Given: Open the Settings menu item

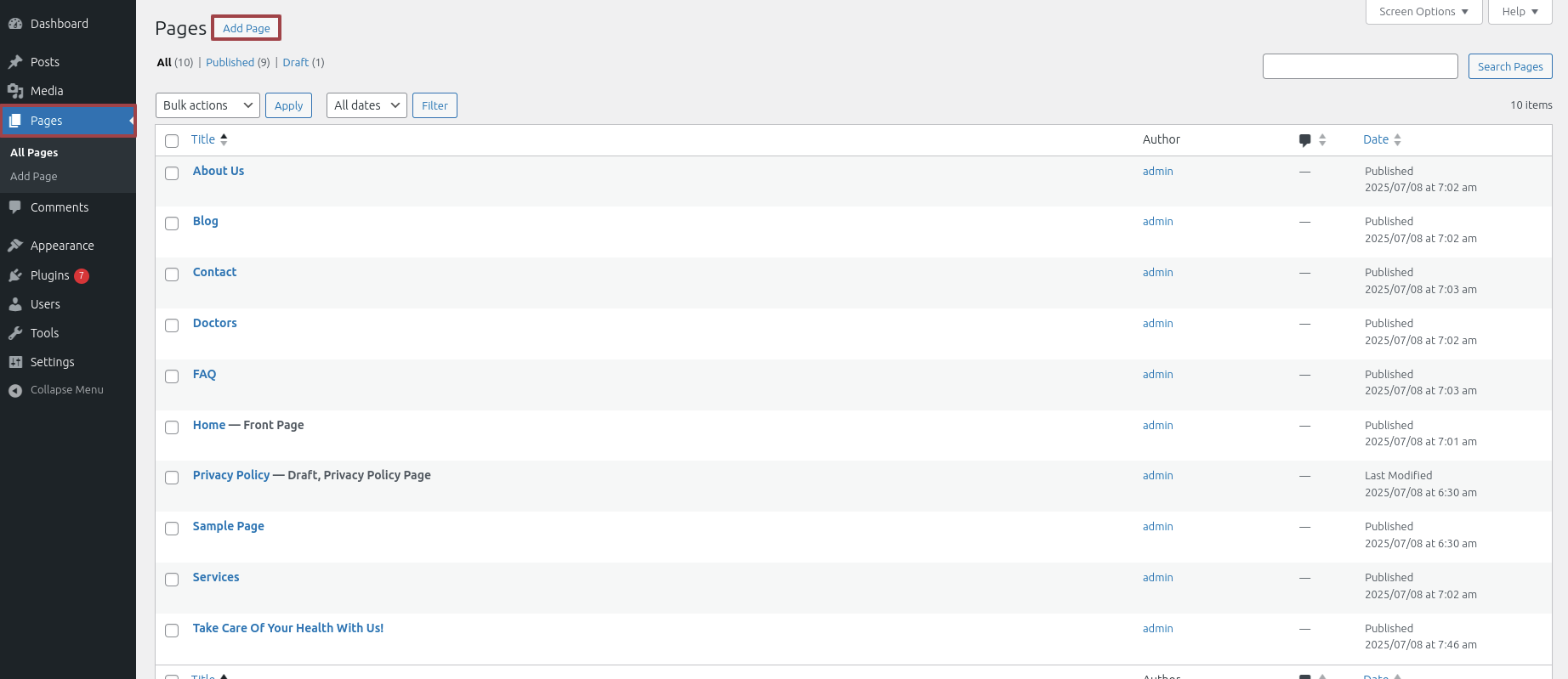Looking at the screenshot, I should 52,362.
